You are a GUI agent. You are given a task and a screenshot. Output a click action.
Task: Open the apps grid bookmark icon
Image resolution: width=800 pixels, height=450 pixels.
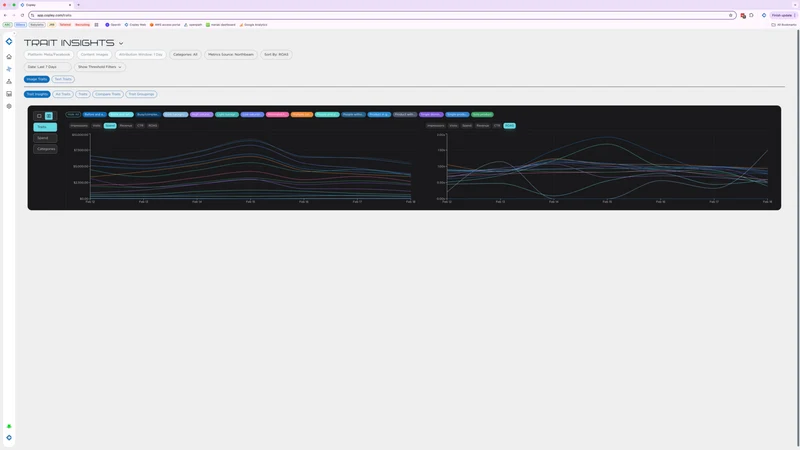(96, 24)
